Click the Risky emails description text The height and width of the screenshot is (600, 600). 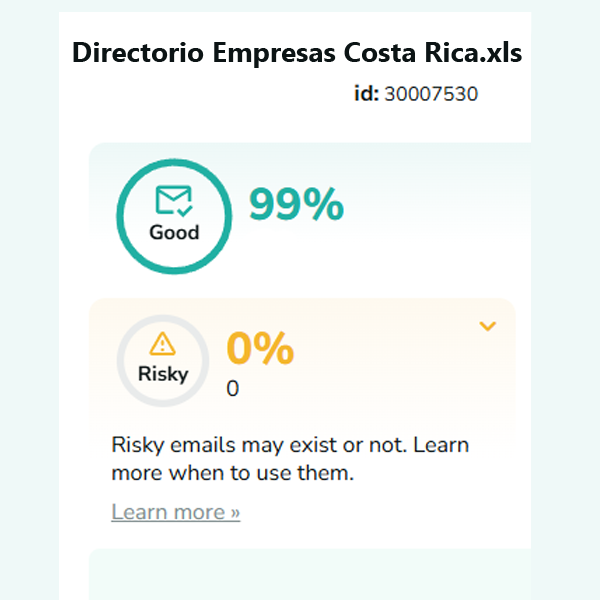click(x=290, y=445)
